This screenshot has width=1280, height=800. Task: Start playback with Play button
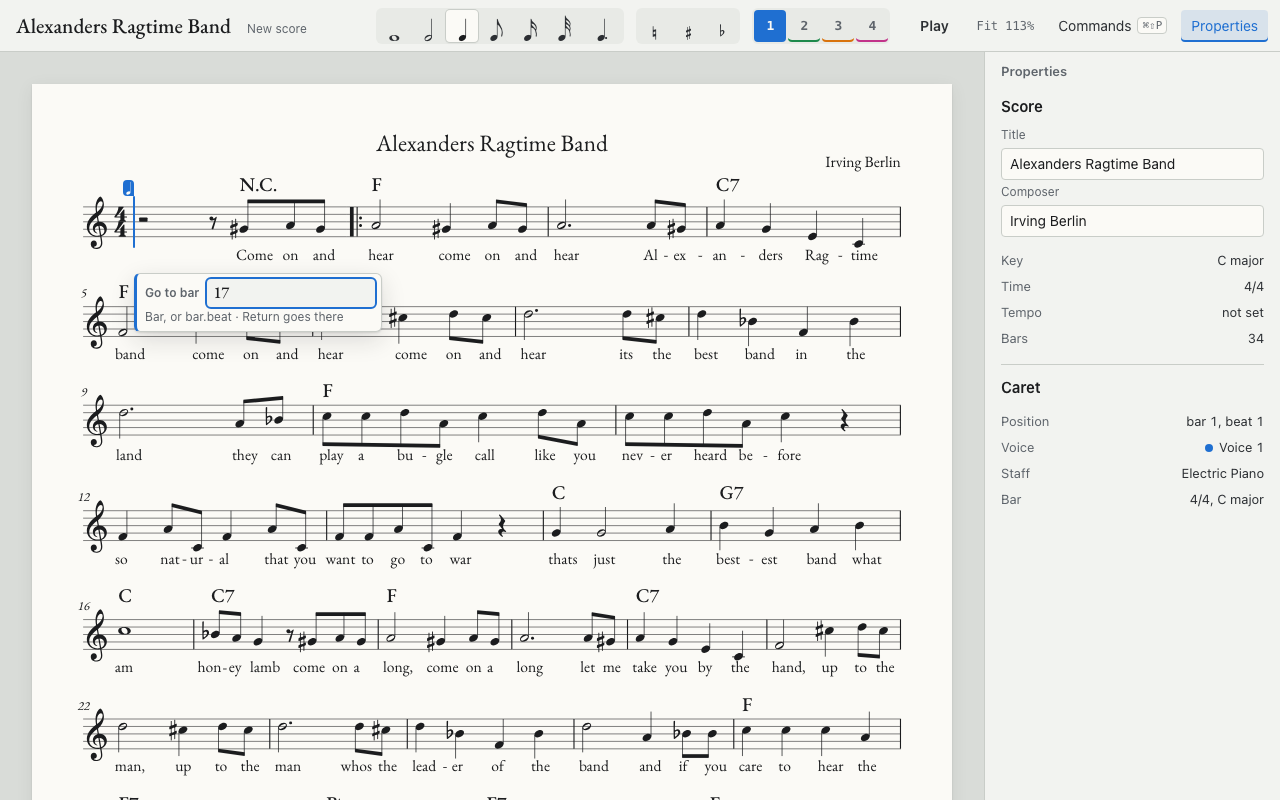coord(934,26)
